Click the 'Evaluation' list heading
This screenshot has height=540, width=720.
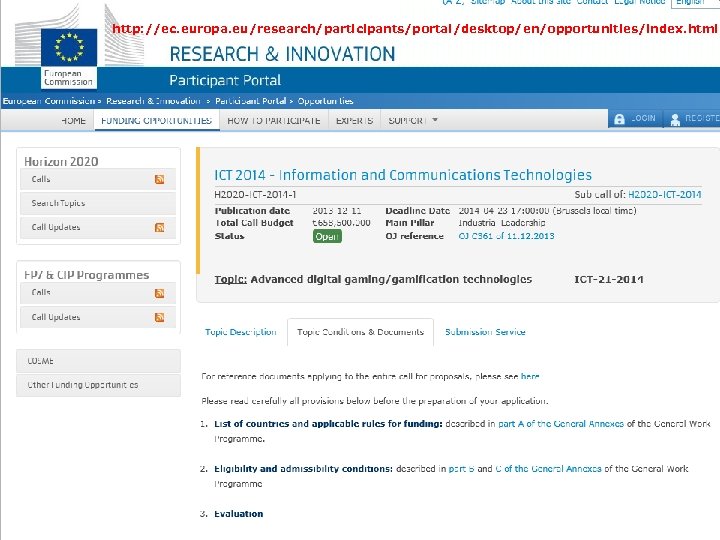[x=239, y=514]
